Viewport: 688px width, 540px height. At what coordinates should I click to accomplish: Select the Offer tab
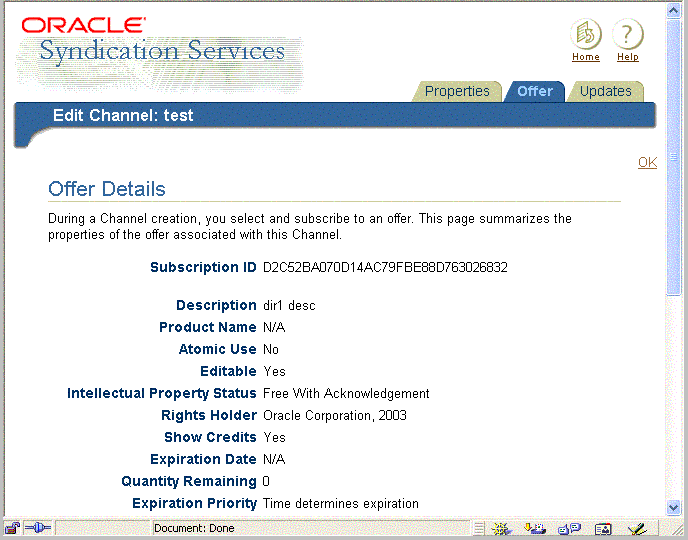534,91
